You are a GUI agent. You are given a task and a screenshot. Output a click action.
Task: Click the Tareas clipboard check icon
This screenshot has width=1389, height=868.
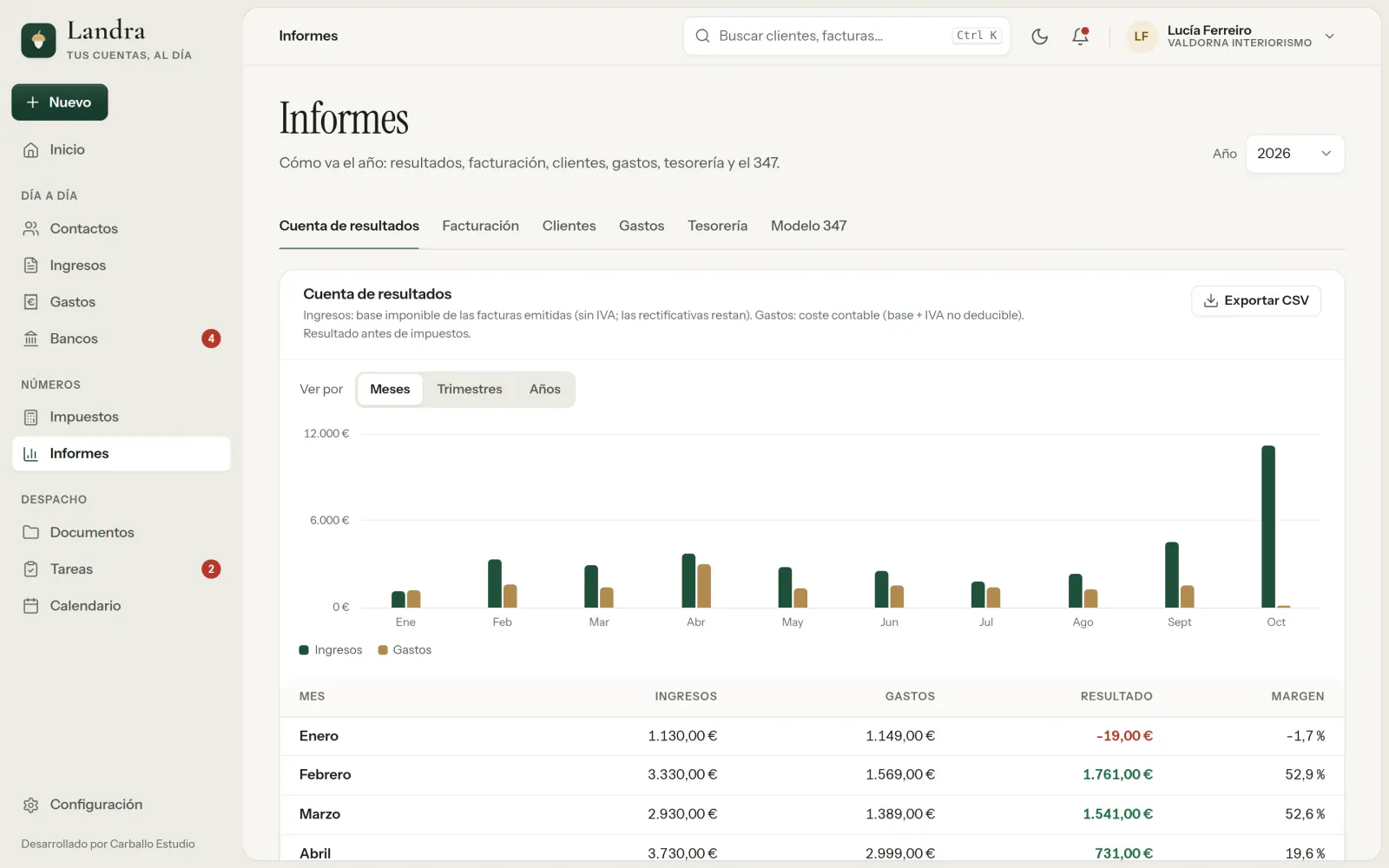[31, 569]
